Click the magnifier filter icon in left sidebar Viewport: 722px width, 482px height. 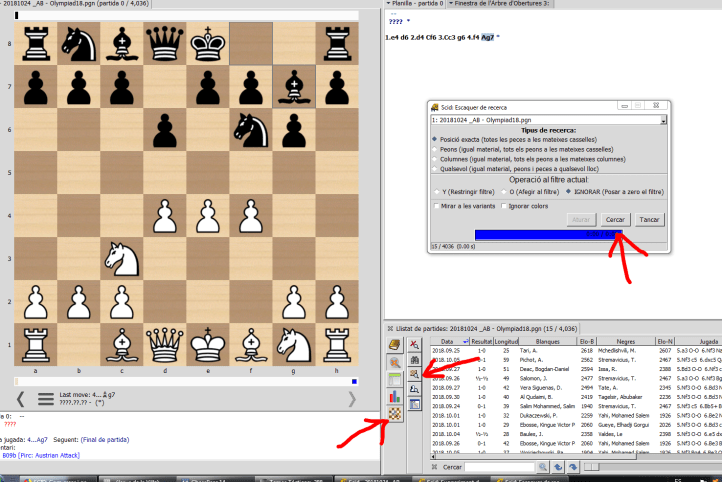[394, 361]
